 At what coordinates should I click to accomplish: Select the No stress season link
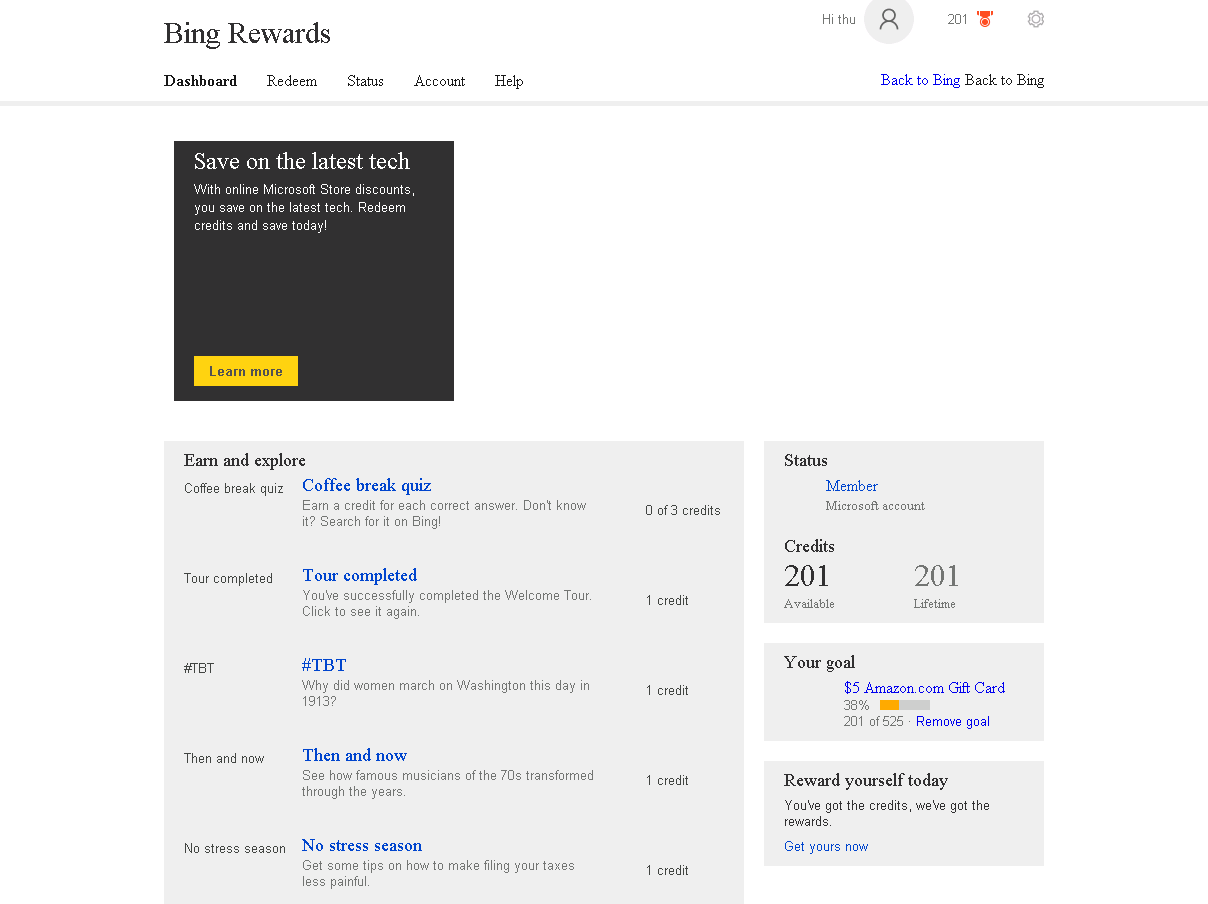point(362,845)
